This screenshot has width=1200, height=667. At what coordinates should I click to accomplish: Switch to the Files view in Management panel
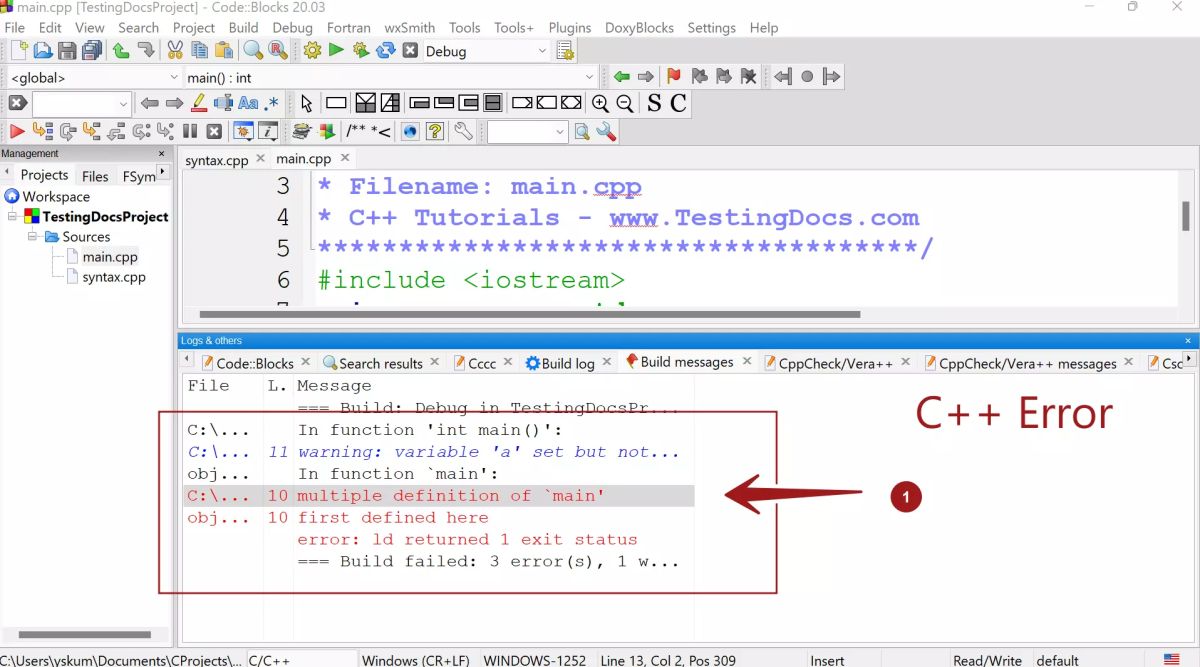94,174
